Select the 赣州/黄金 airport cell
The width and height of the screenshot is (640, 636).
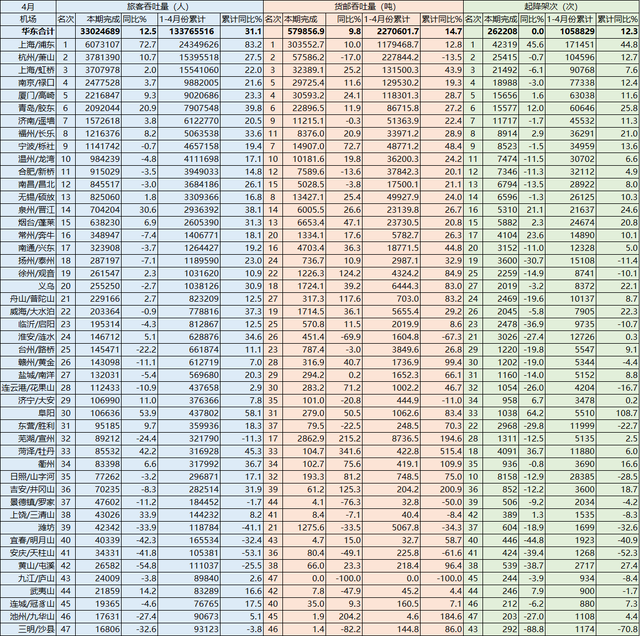[x=28, y=362]
